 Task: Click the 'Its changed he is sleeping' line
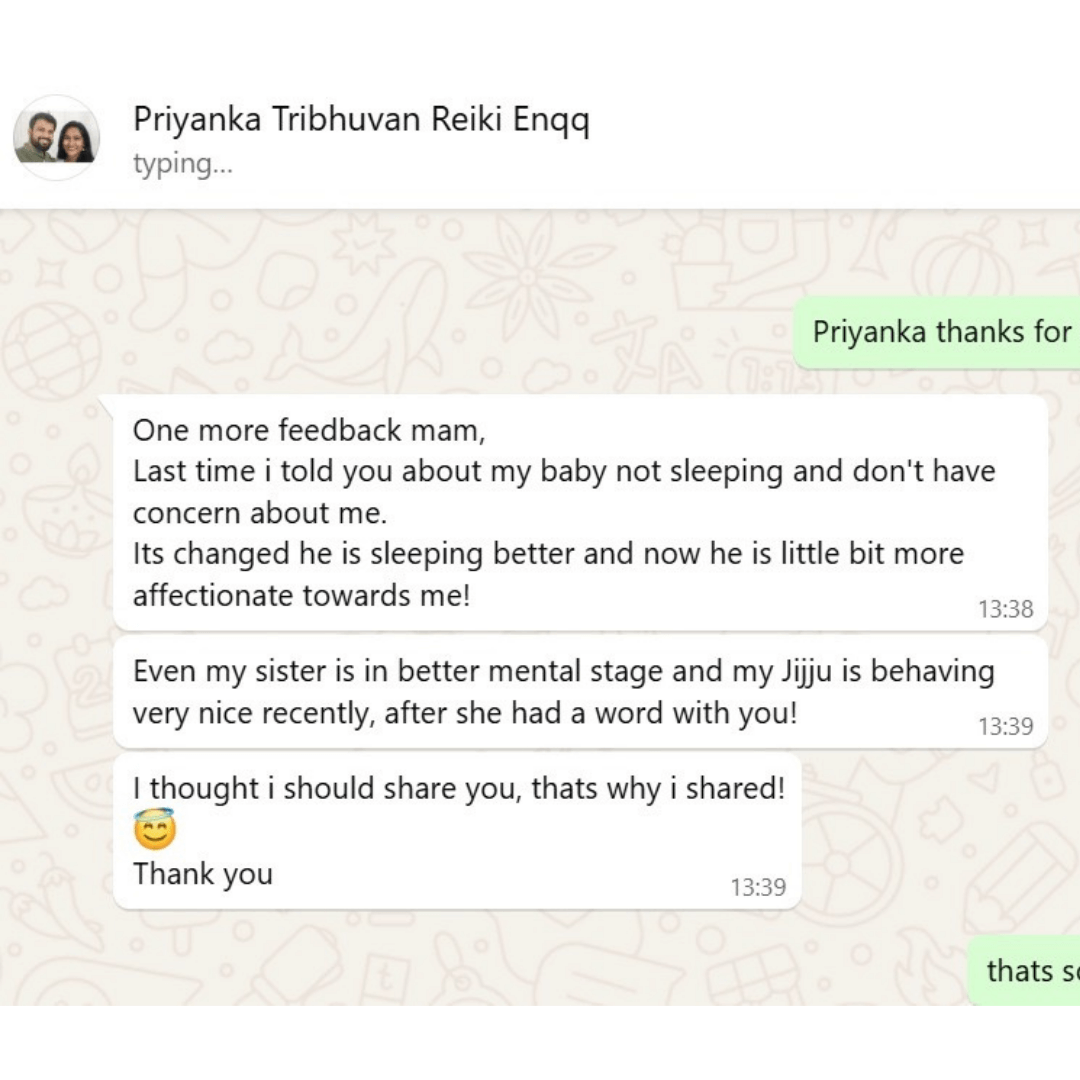pos(548,554)
